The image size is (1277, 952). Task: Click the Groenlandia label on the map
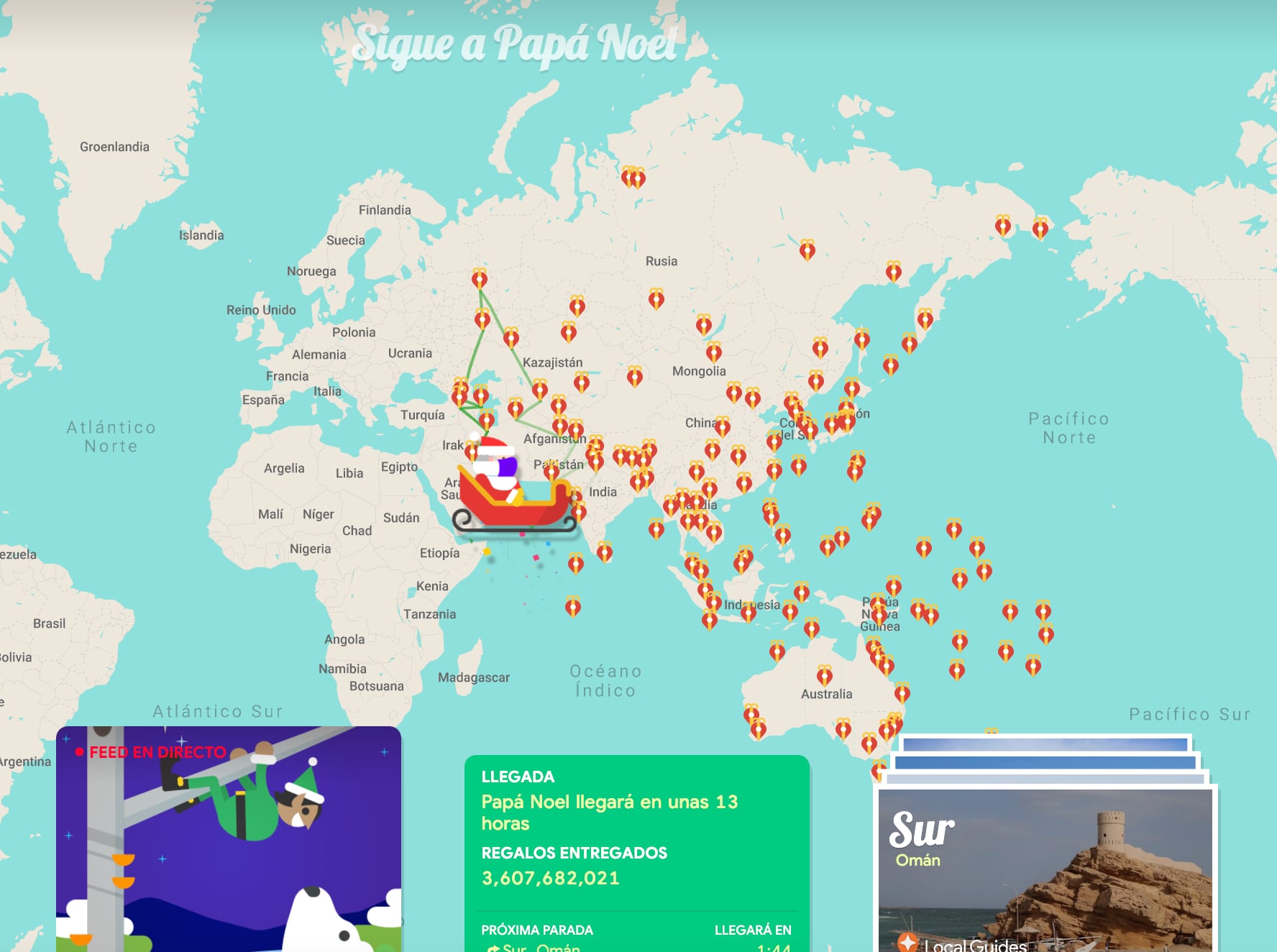[114, 147]
